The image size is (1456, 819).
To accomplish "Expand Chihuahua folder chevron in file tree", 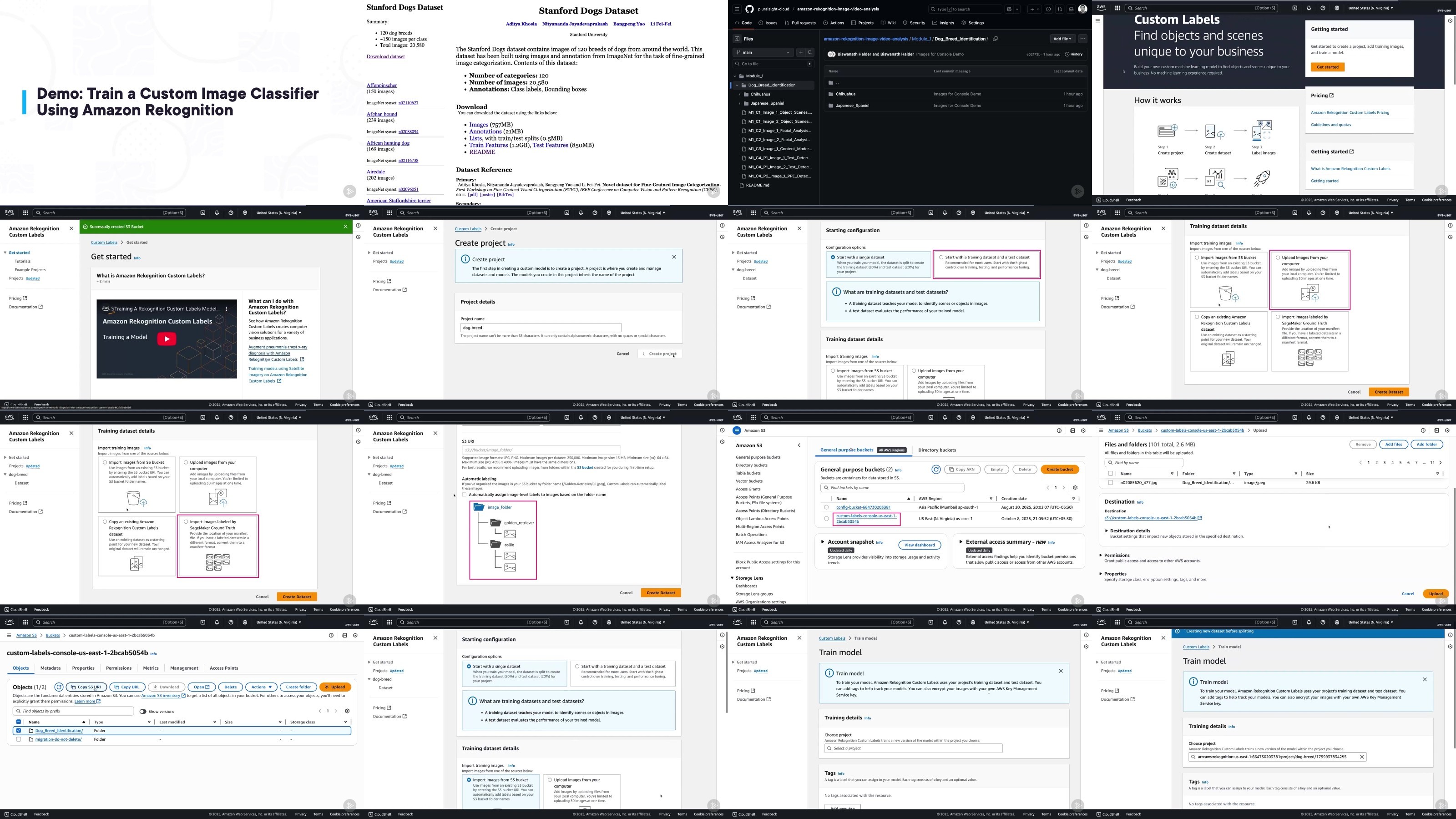I will pyautogui.click(x=739, y=94).
